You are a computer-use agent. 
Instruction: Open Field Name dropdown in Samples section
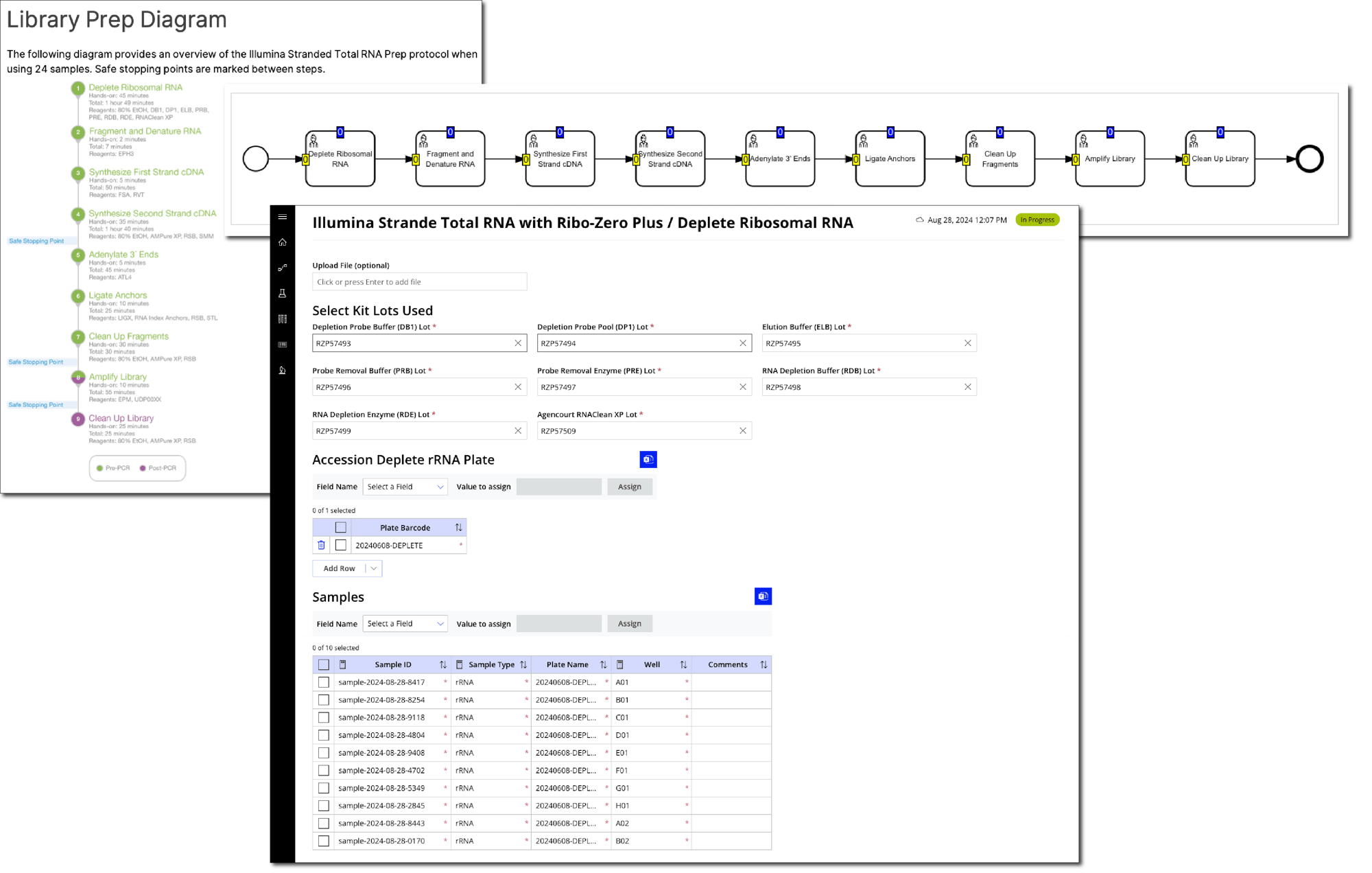(405, 624)
